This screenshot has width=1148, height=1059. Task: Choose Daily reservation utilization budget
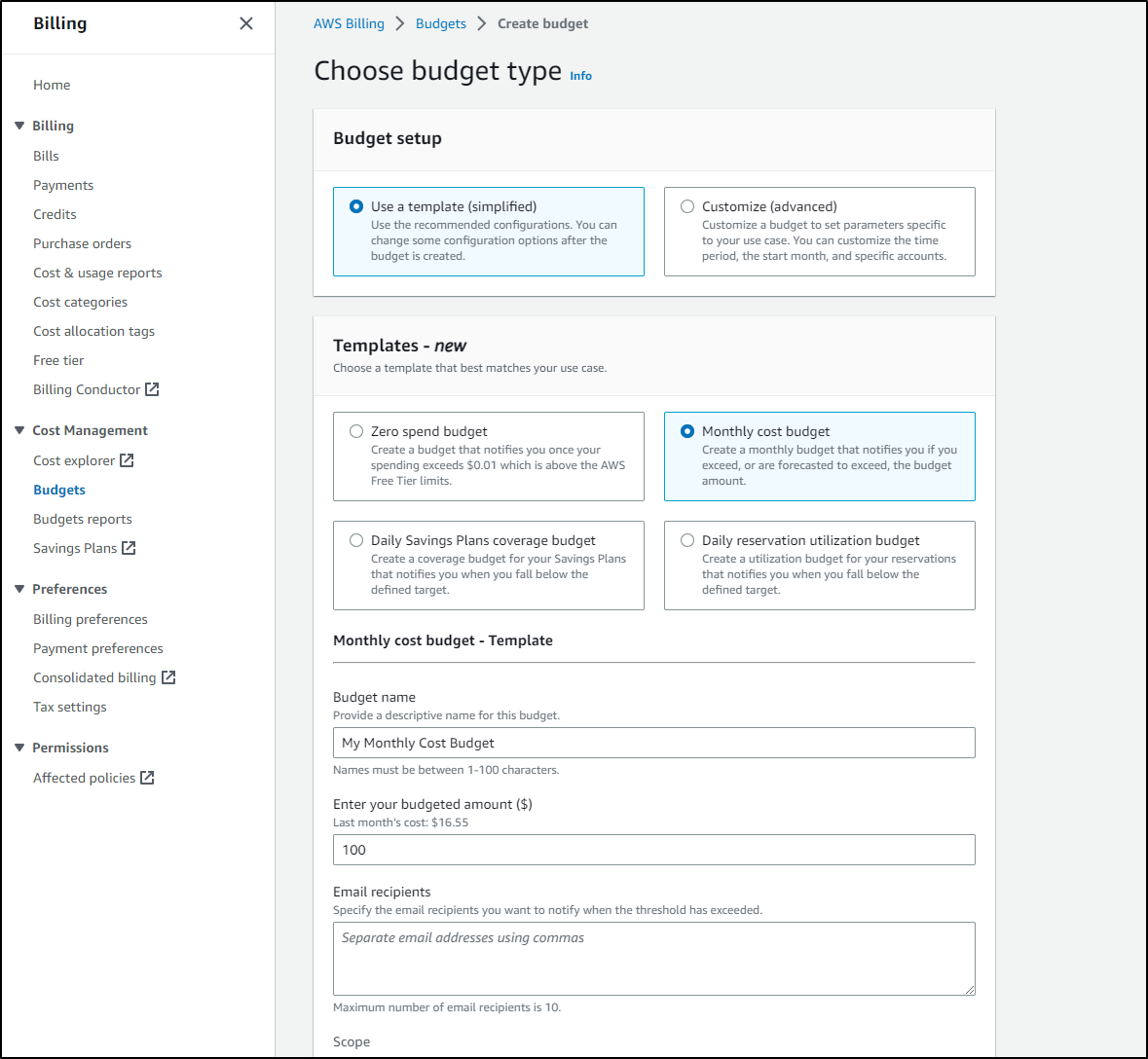(687, 540)
